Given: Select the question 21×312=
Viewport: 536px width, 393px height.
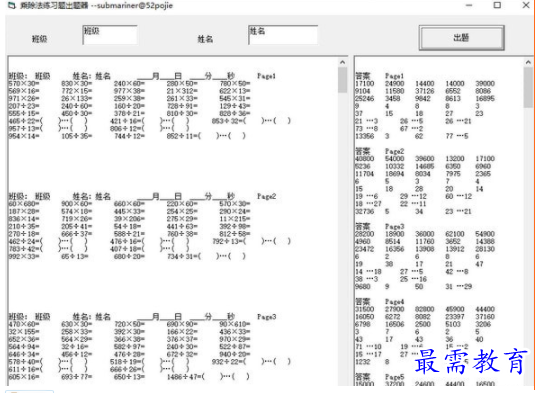Looking at the screenshot, I should click(182, 91).
